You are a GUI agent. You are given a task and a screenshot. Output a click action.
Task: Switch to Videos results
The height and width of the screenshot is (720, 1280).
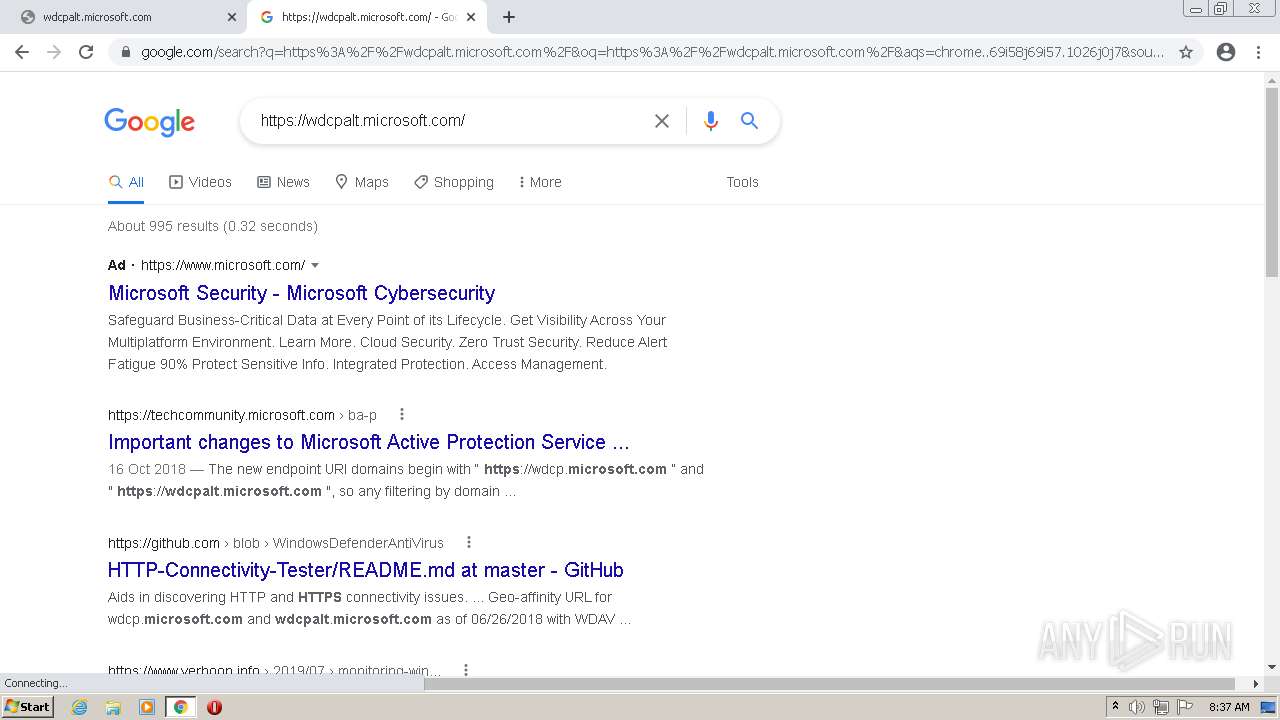[x=200, y=182]
